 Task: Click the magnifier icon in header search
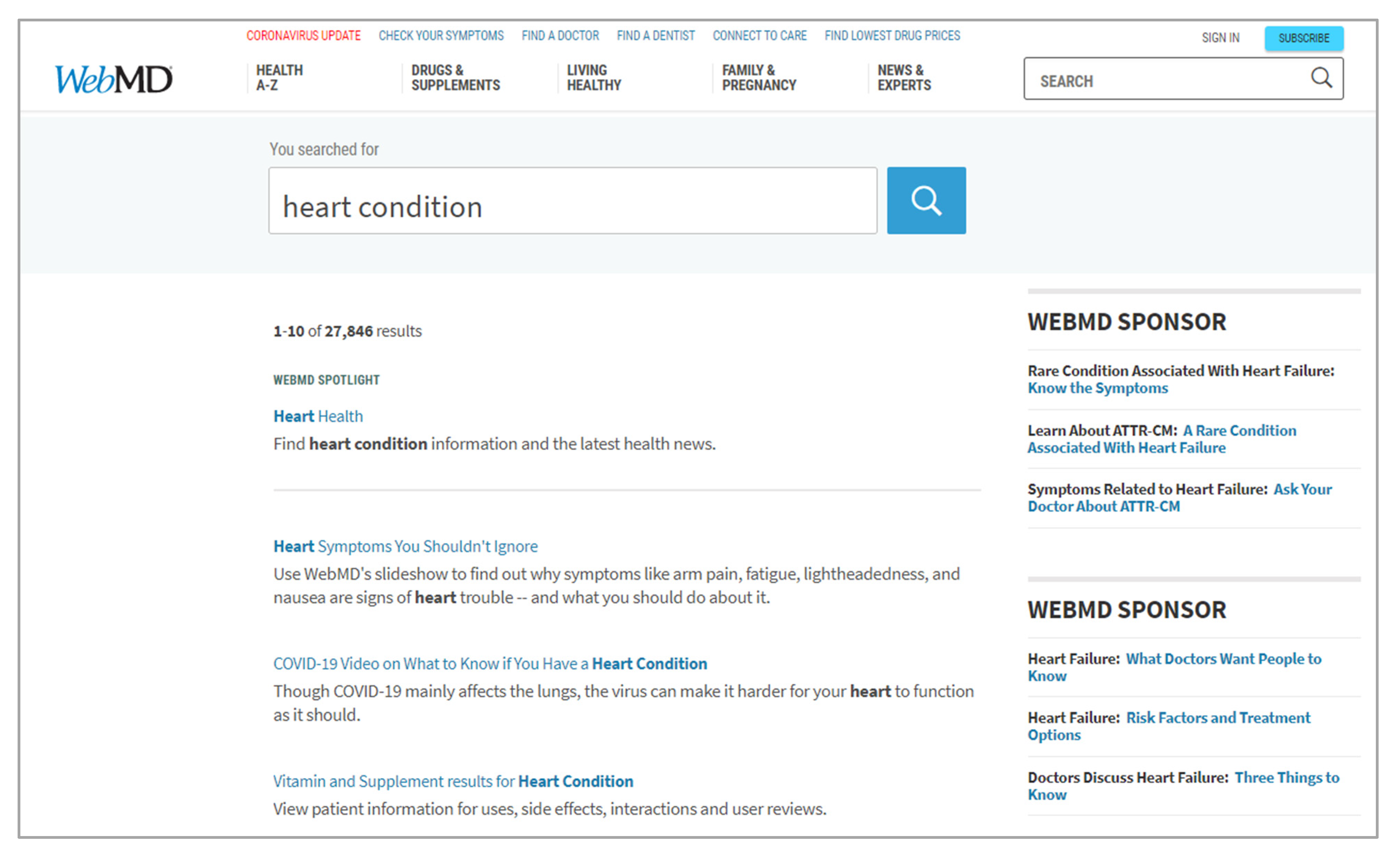[1321, 78]
